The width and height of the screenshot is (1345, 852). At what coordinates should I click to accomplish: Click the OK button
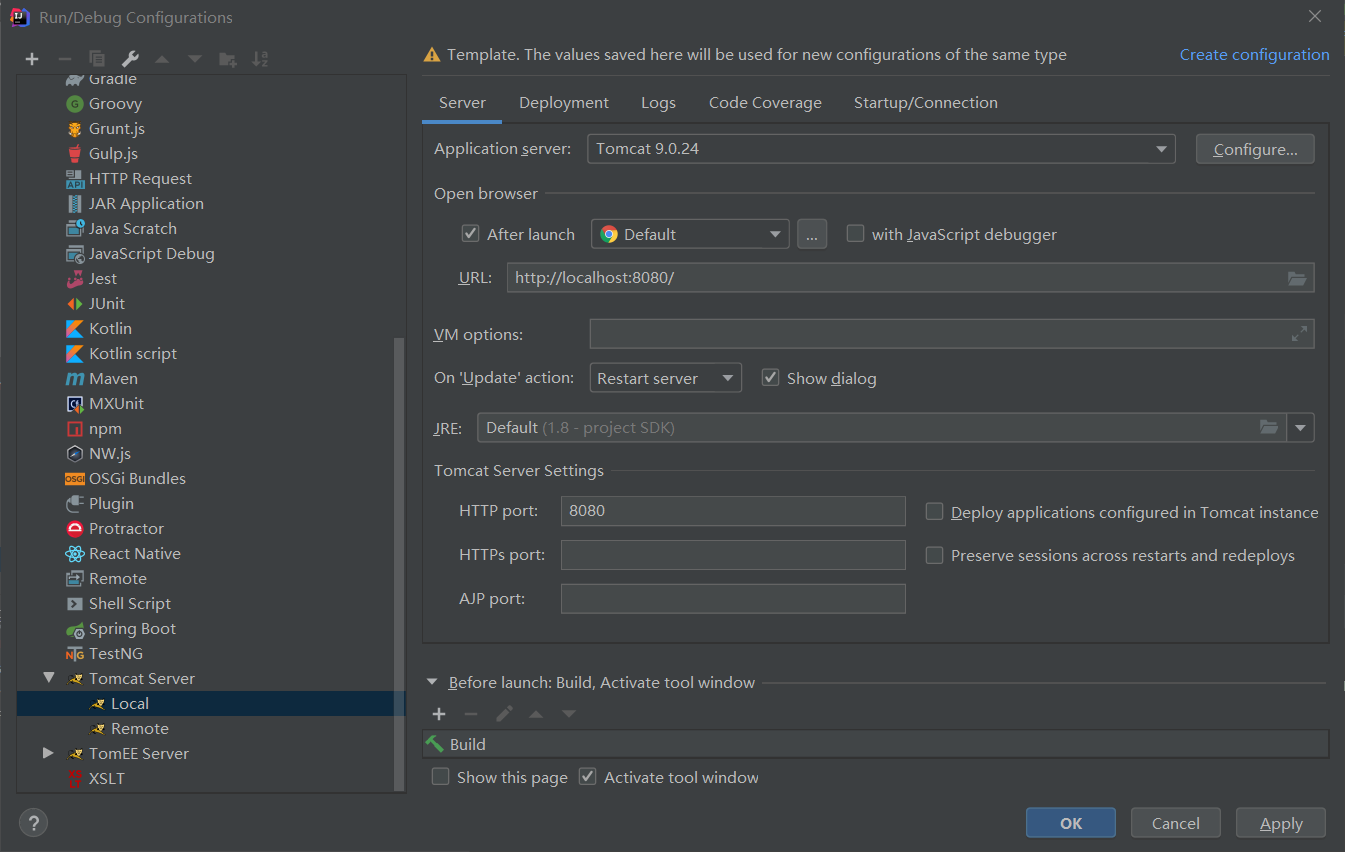coord(1071,823)
